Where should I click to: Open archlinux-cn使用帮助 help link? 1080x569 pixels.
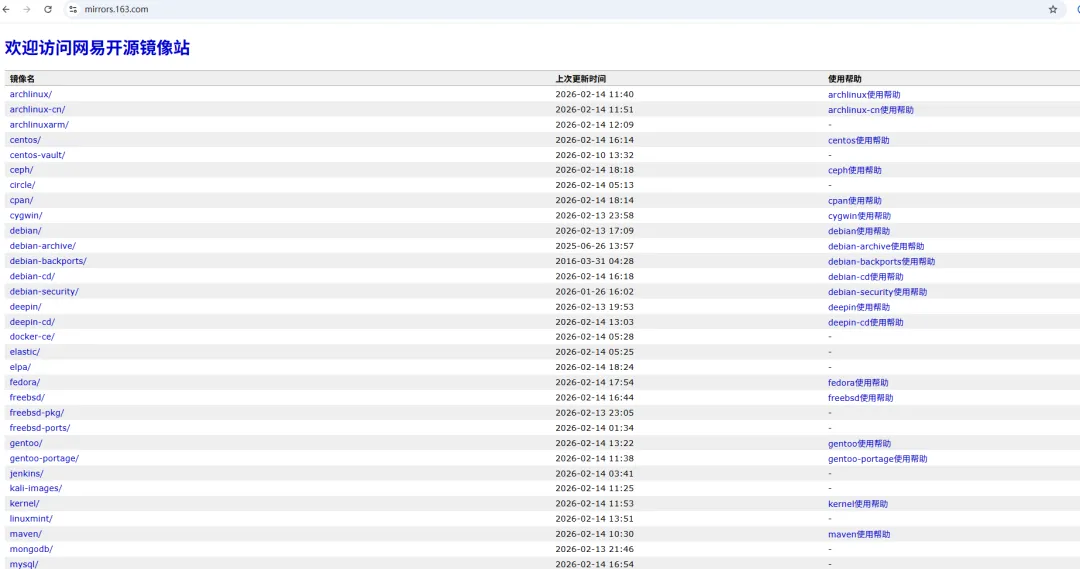click(x=871, y=110)
